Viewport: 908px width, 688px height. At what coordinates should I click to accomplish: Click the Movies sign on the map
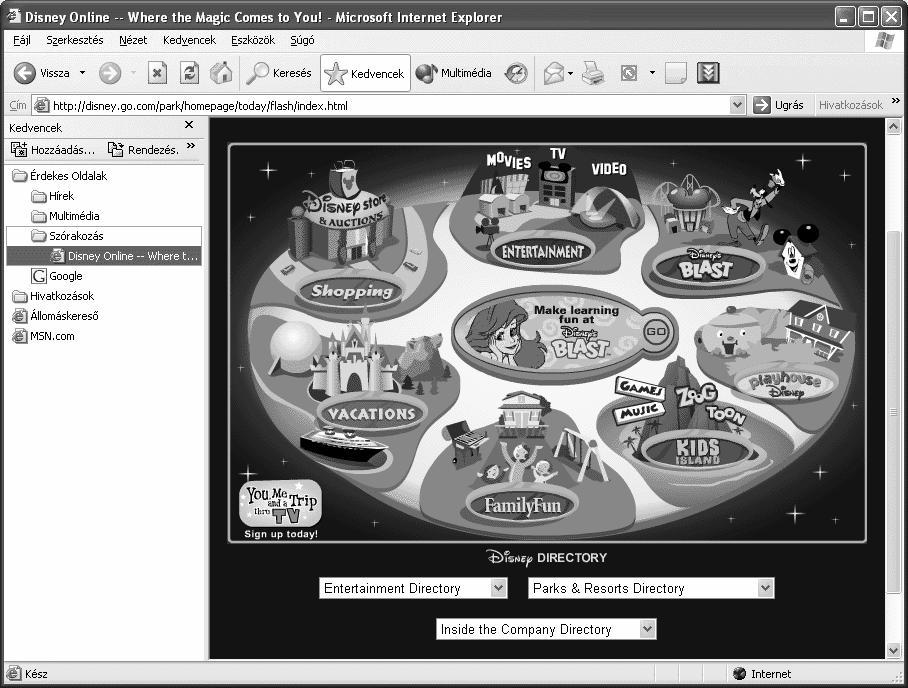click(508, 160)
